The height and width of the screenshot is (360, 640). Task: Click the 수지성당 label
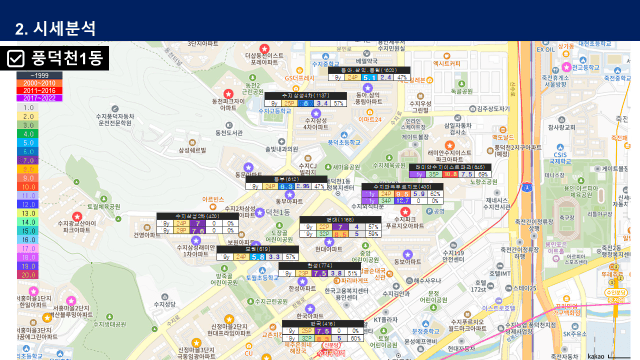point(165,304)
